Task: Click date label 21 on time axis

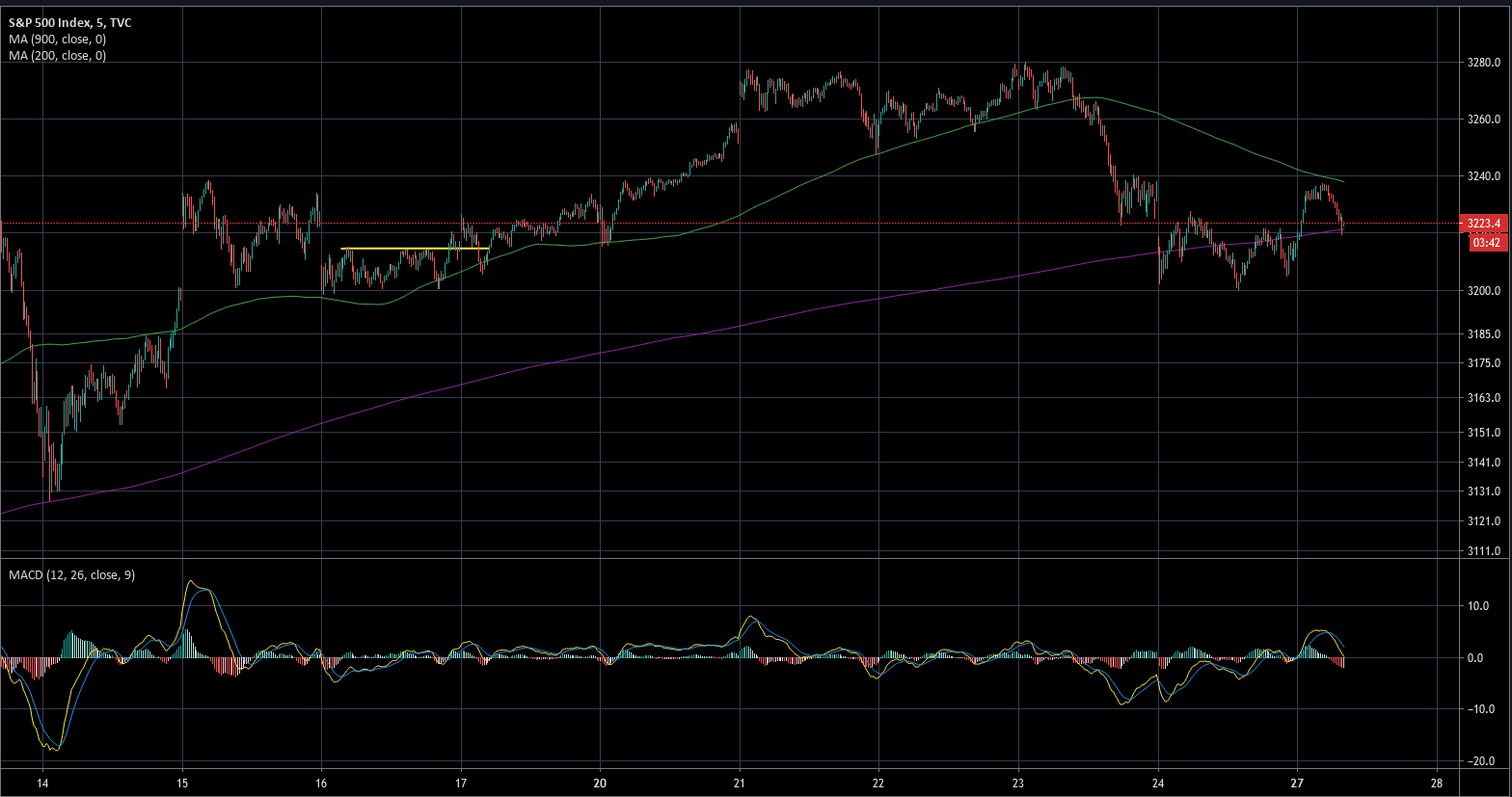Action: pyautogui.click(x=740, y=782)
